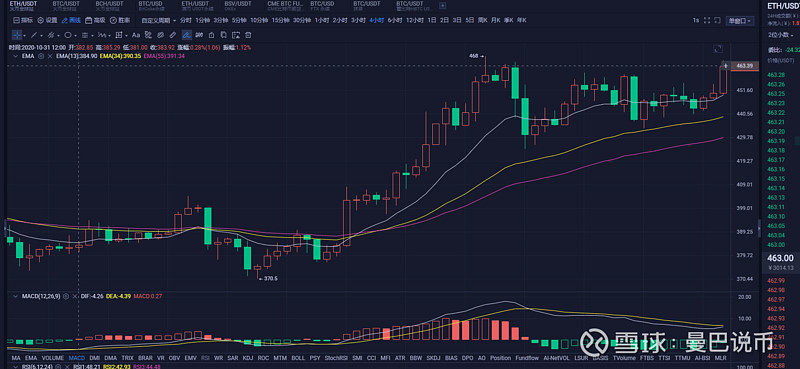
Task: Select the 1分钟 timeframe
Action: point(203,20)
